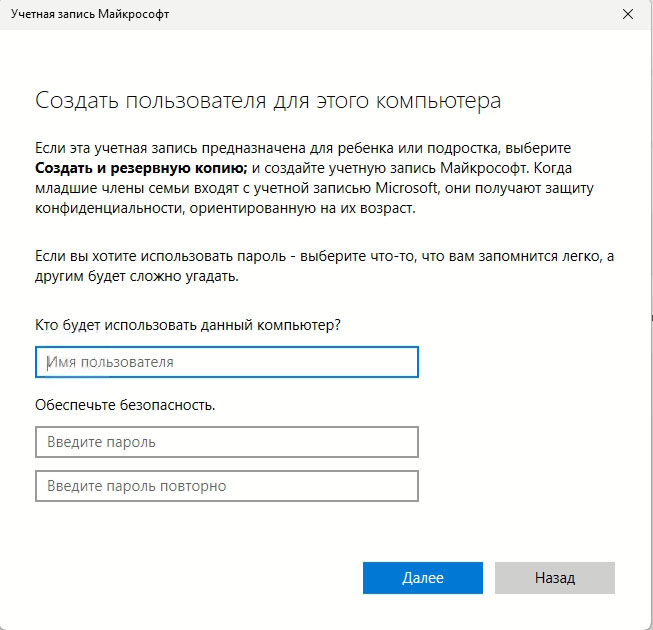Click the phrase они получают защиту

[519, 188]
